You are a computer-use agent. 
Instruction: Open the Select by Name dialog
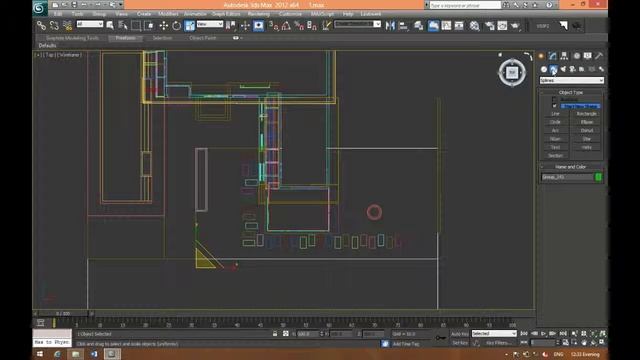123,25
